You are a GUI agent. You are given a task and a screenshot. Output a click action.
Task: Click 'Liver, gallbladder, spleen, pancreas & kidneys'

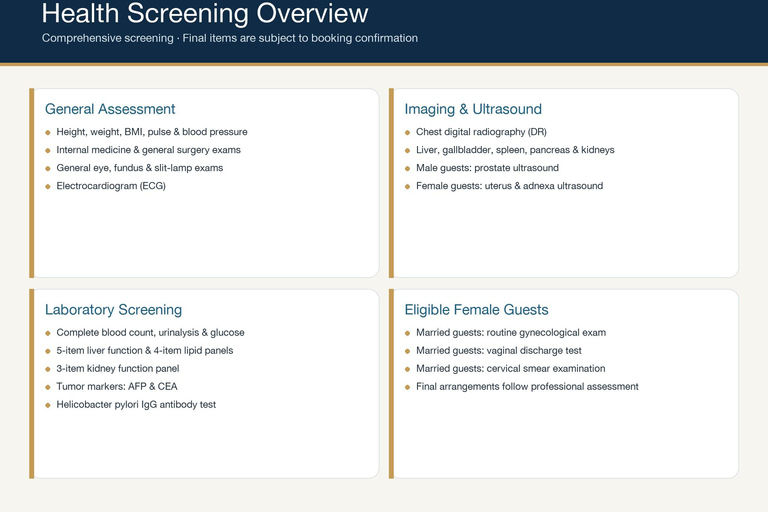click(515, 150)
